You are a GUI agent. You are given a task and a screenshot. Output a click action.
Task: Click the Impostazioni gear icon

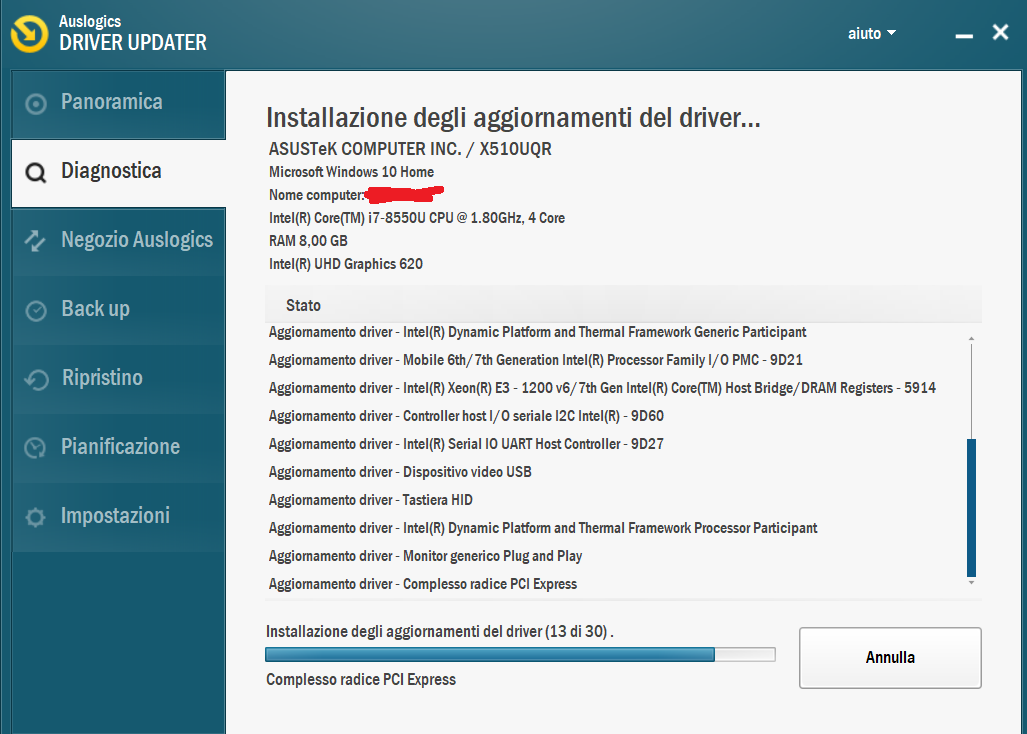coord(35,517)
